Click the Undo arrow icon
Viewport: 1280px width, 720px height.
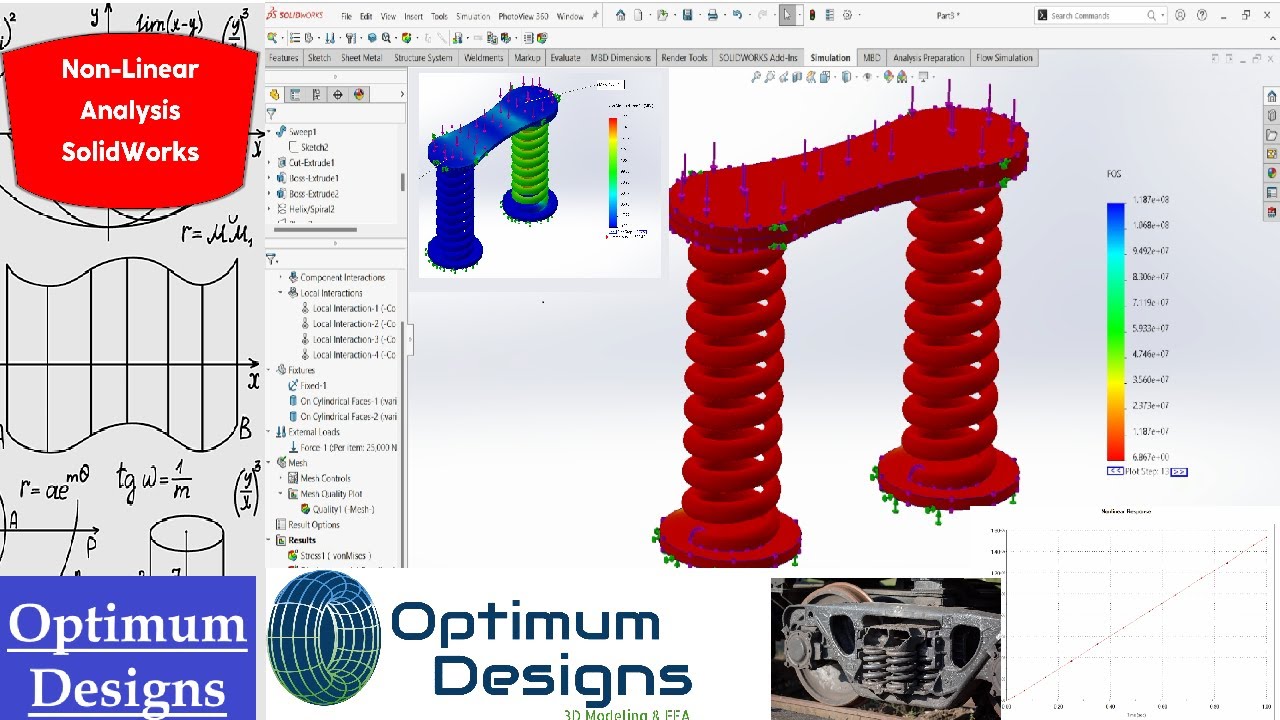[737, 15]
